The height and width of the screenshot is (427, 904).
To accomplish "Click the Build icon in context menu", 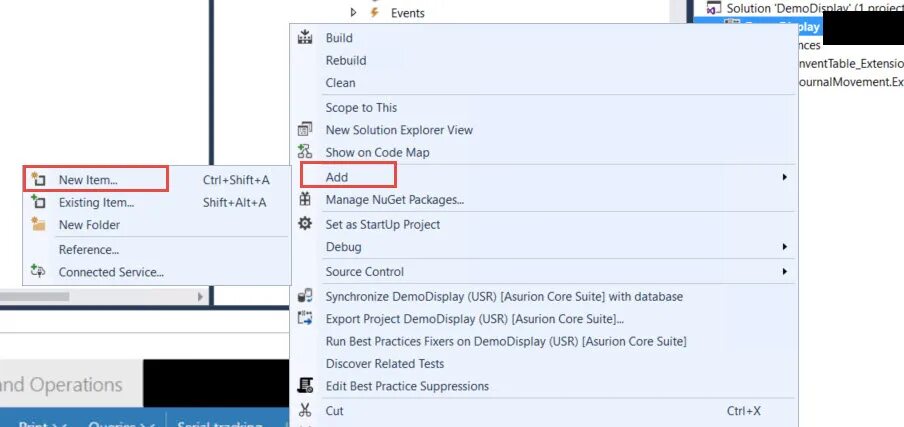I will click(x=306, y=38).
